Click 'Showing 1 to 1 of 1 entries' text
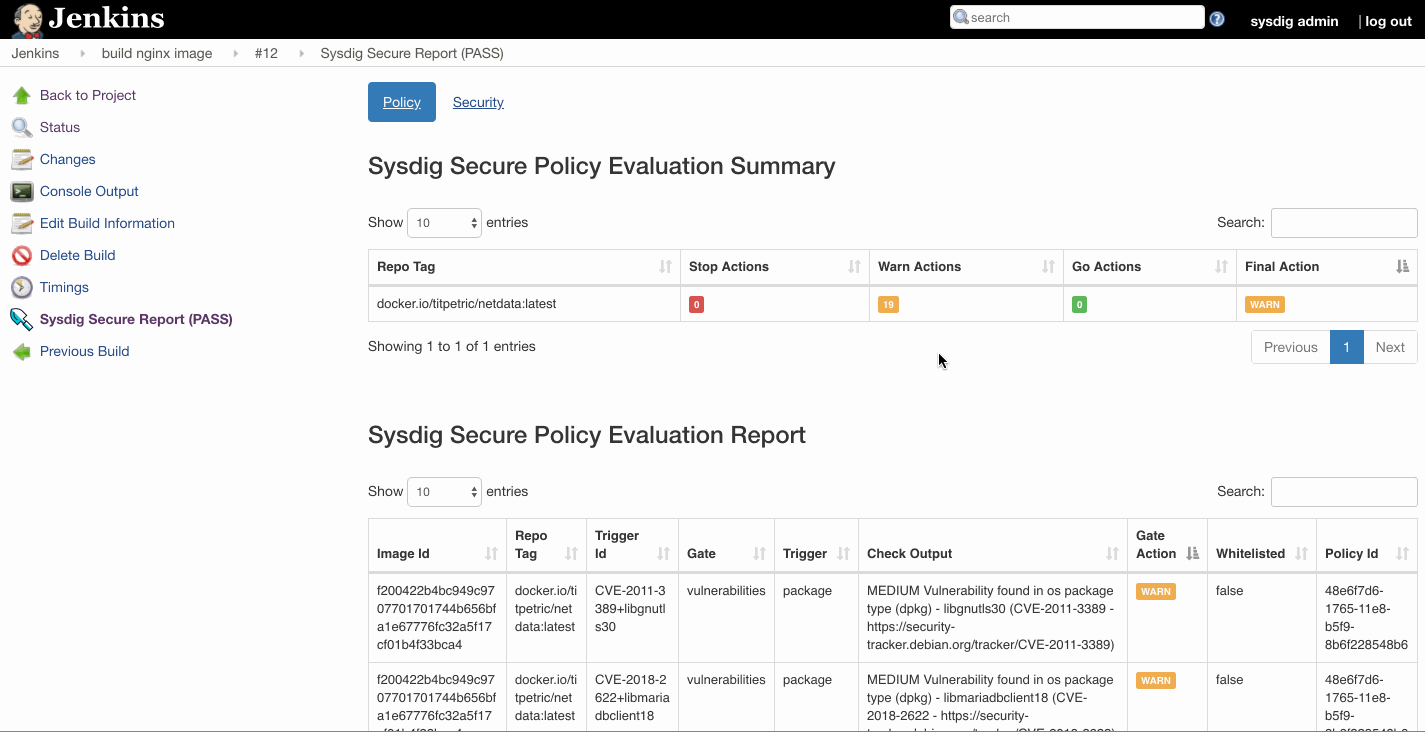The width and height of the screenshot is (1425, 732). point(452,347)
